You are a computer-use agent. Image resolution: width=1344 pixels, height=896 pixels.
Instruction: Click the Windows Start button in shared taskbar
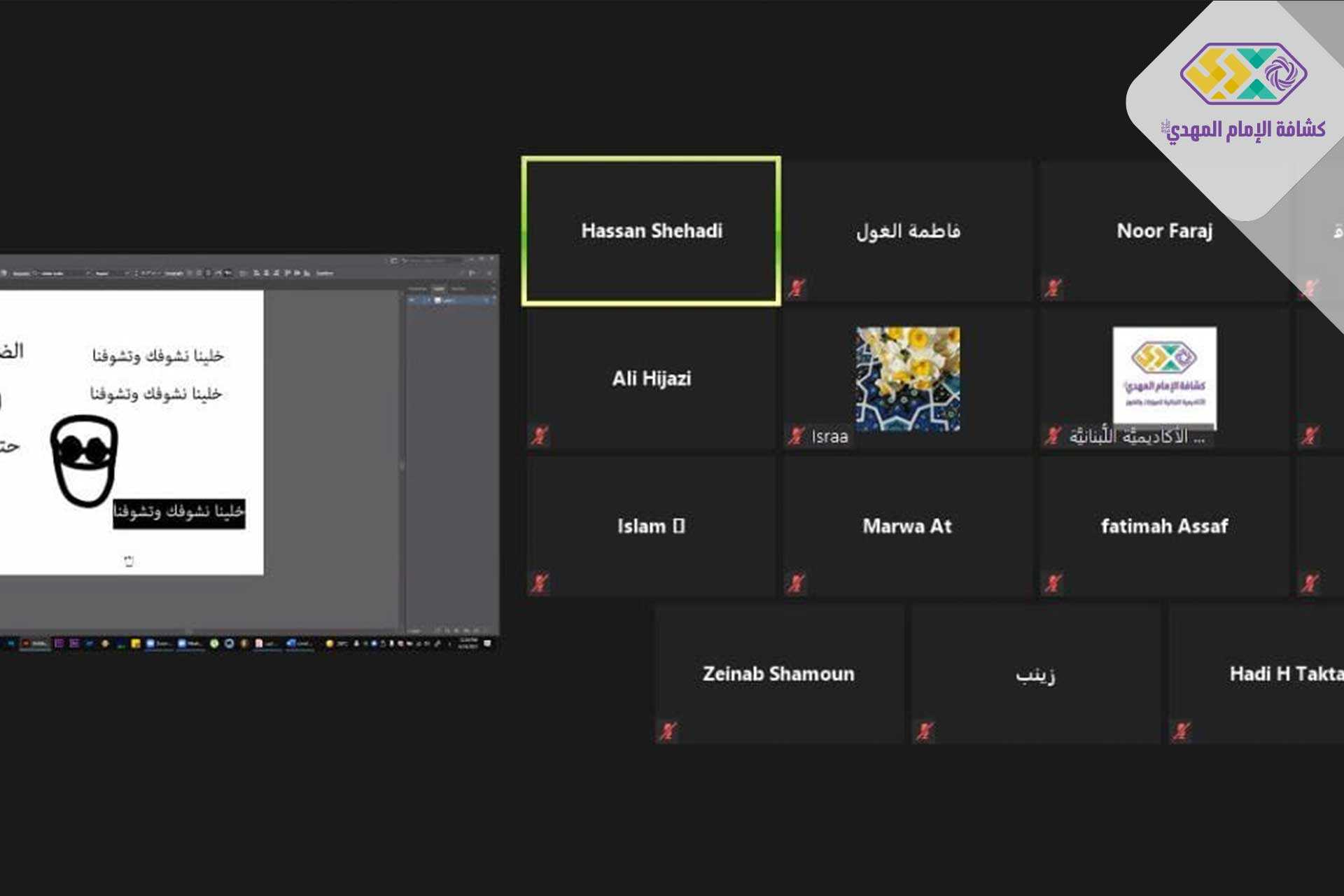tap(10, 643)
